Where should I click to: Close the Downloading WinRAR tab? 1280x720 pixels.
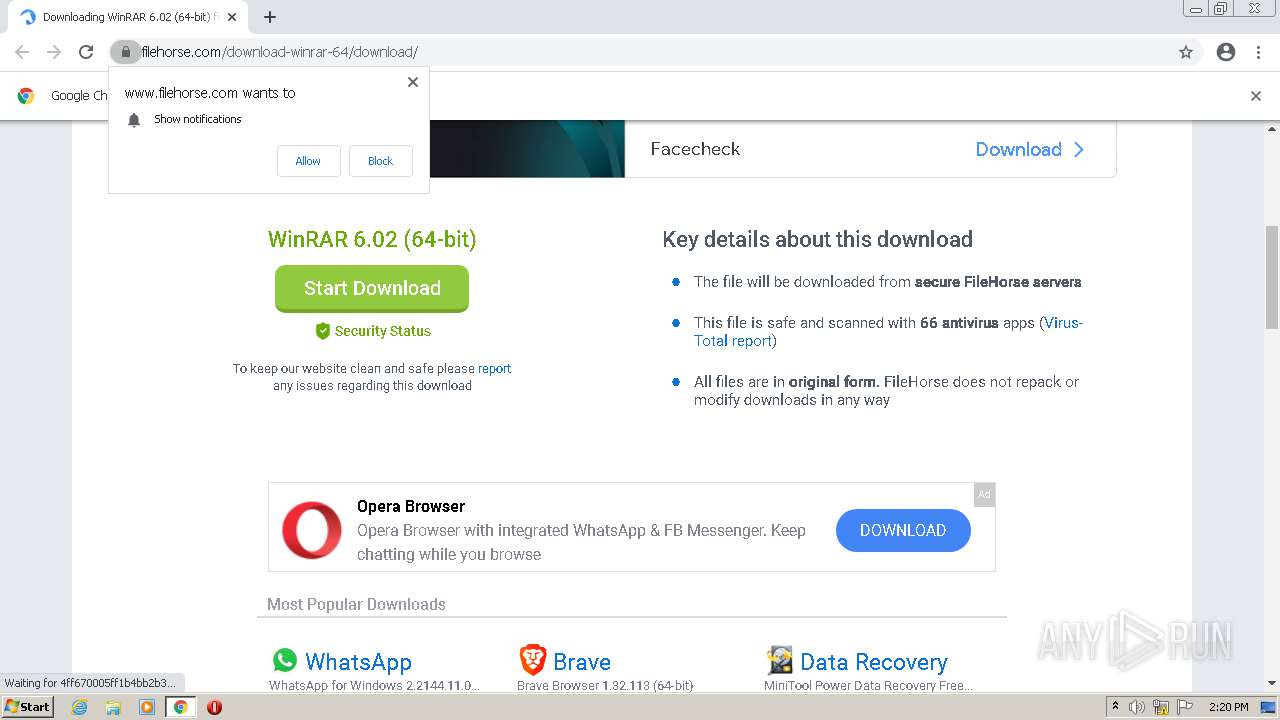tap(232, 17)
